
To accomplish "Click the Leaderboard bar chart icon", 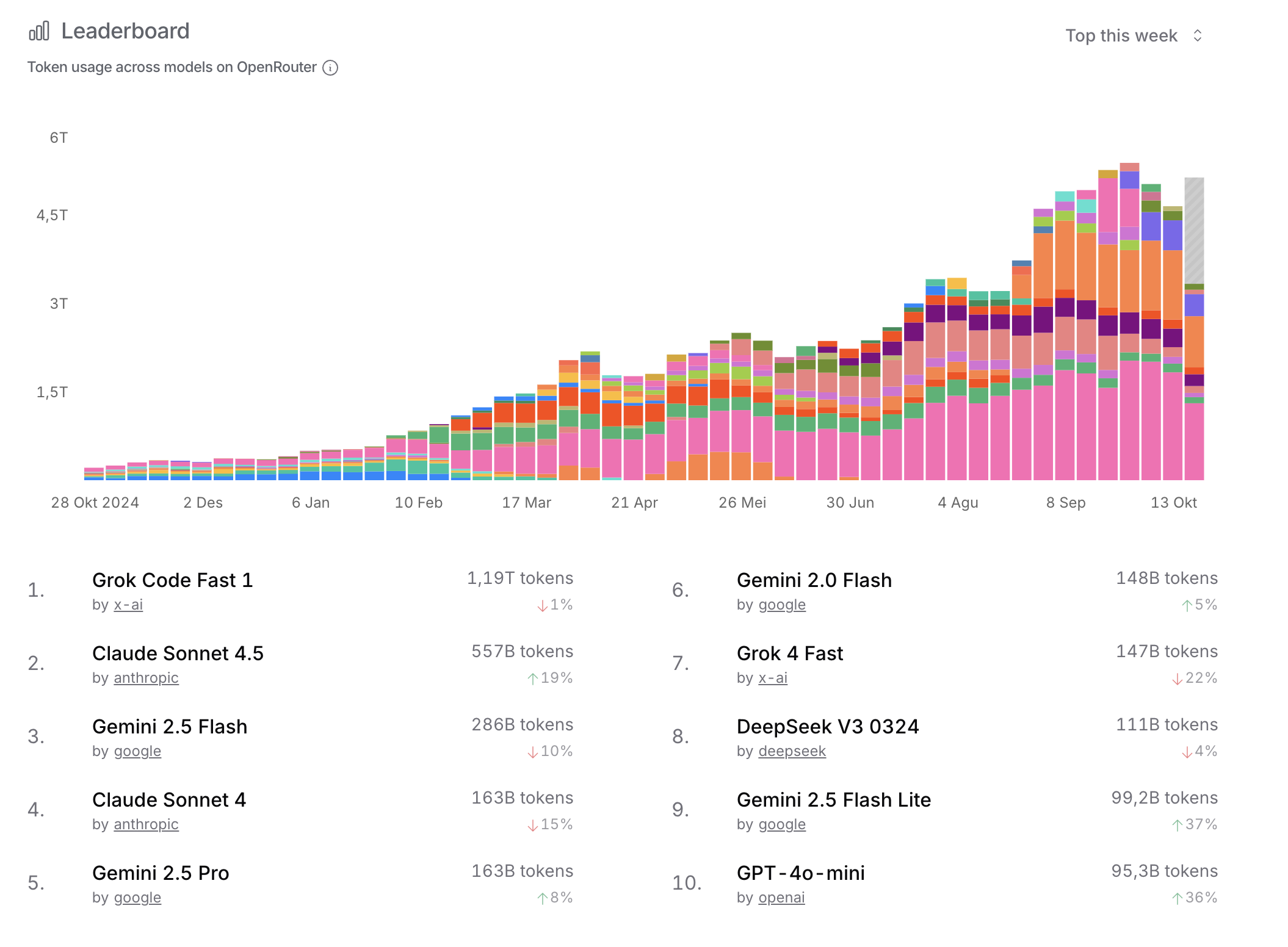I will [39, 31].
